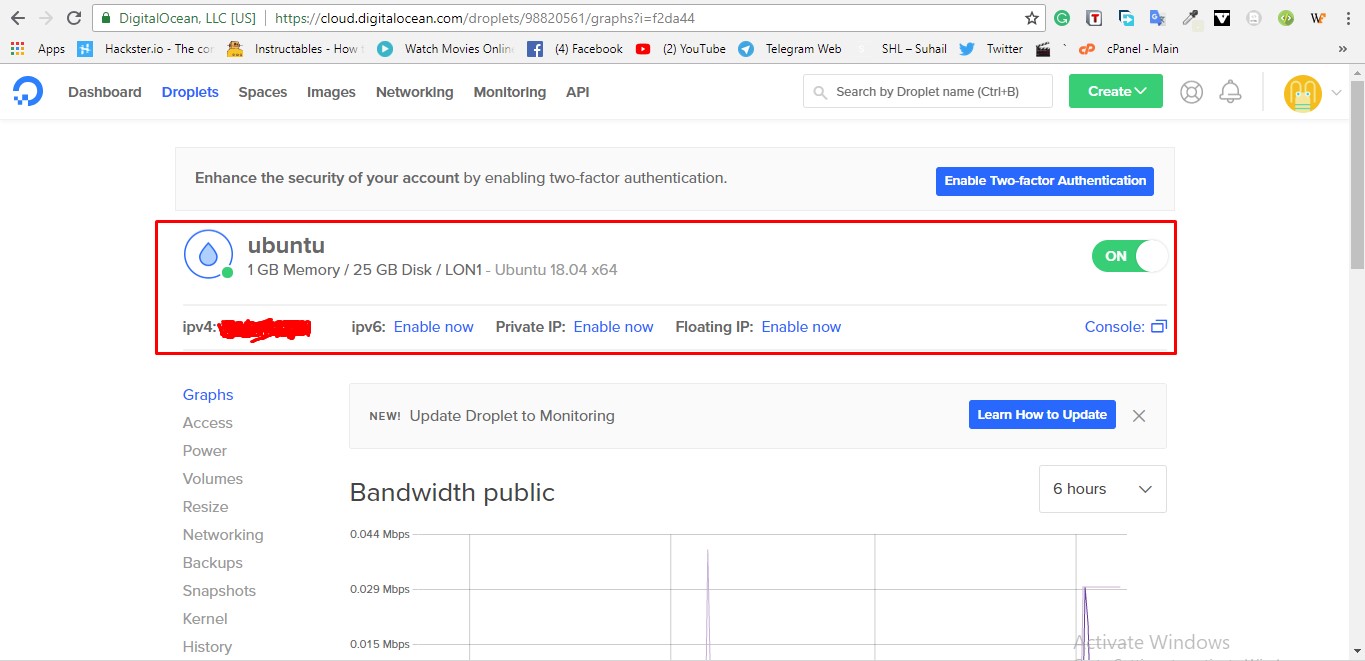Open API in top navigation
This screenshot has width=1365, height=661.
578,92
